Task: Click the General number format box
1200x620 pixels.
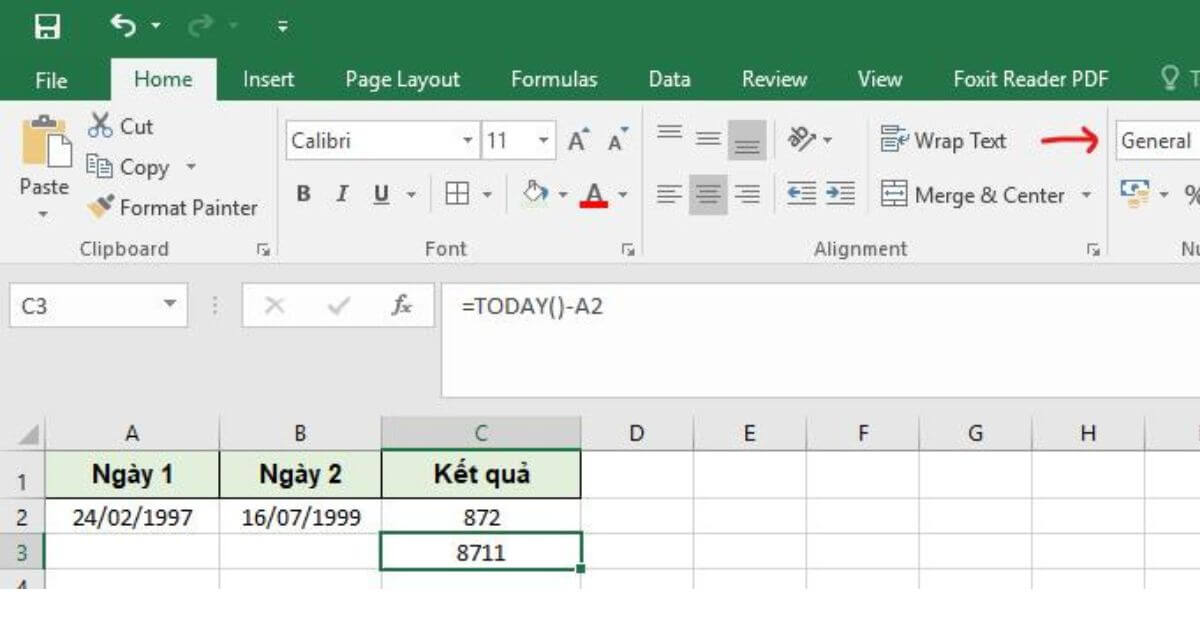Action: [1158, 141]
